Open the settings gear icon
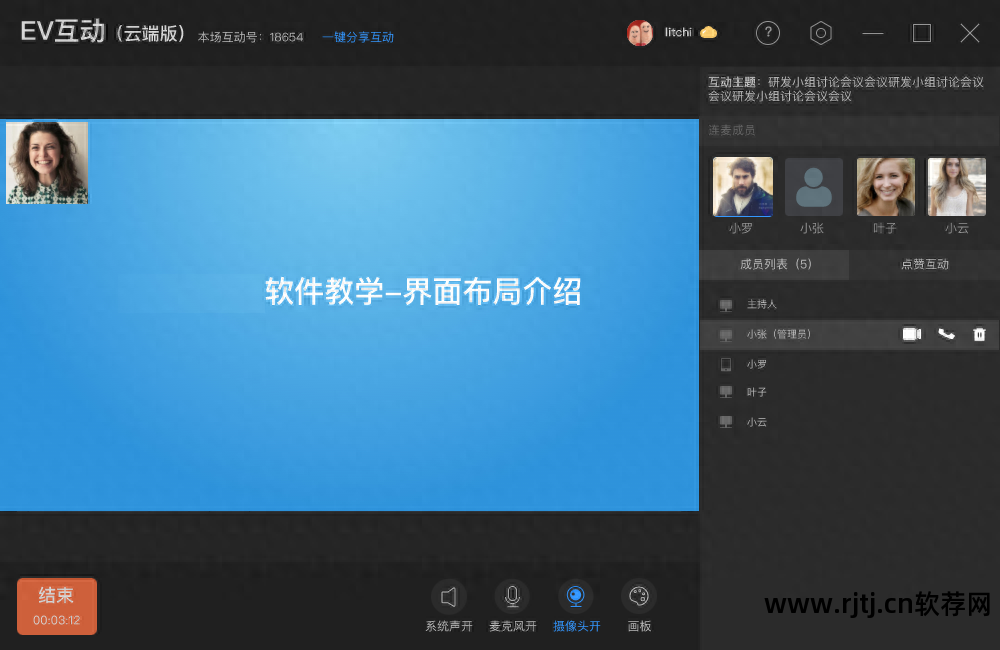Image resolution: width=1000 pixels, height=650 pixels. click(x=820, y=33)
